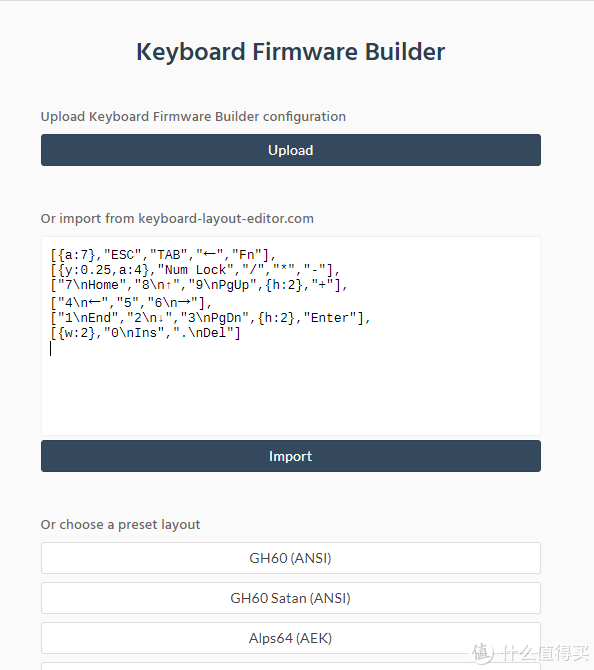Select the GH60 (ANSI) preset layout

point(291,558)
